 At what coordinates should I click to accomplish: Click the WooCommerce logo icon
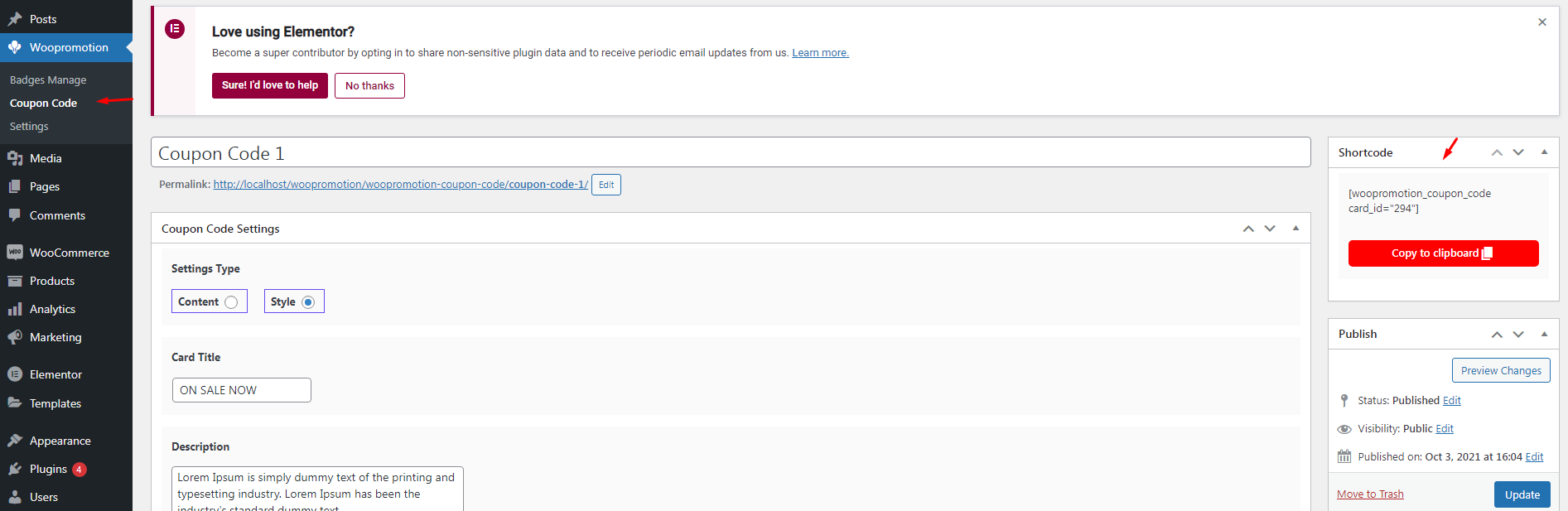[15, 253]
